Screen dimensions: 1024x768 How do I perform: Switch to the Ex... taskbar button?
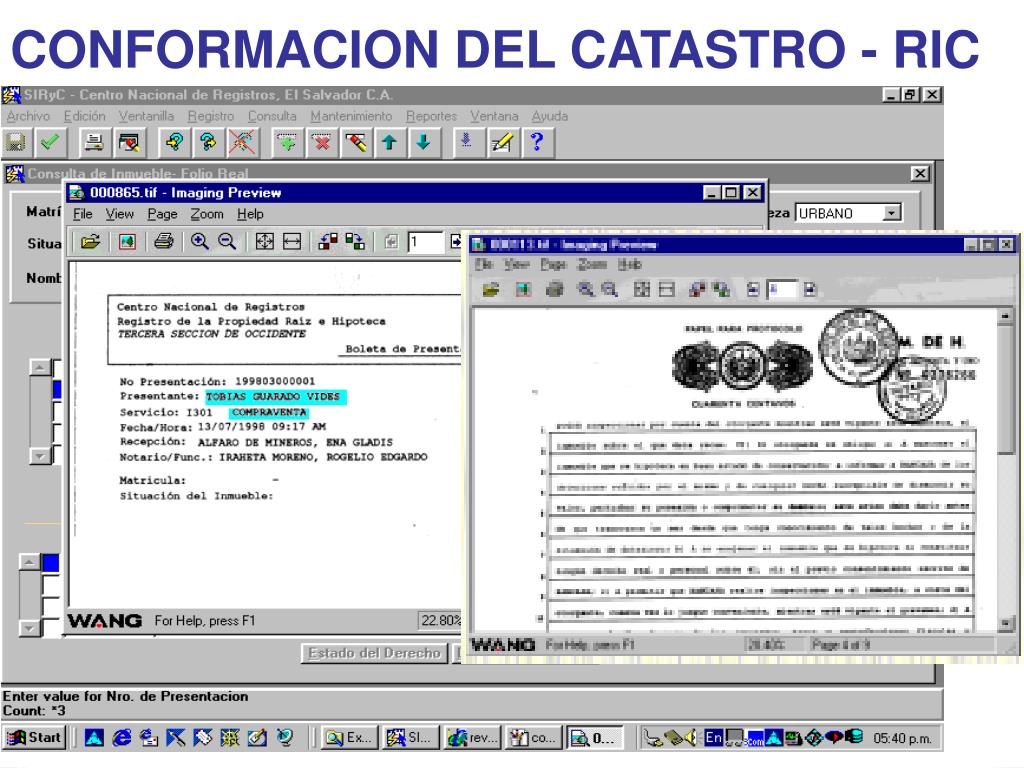coord(350,737)
